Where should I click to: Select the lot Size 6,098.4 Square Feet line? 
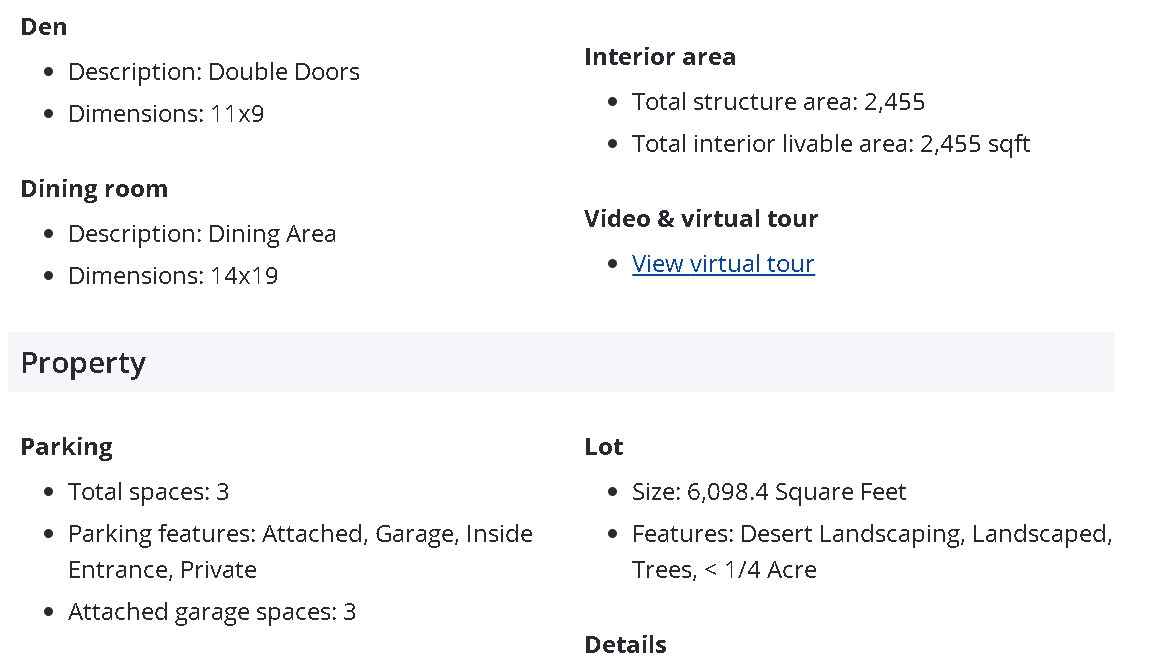tap(768, 492)
